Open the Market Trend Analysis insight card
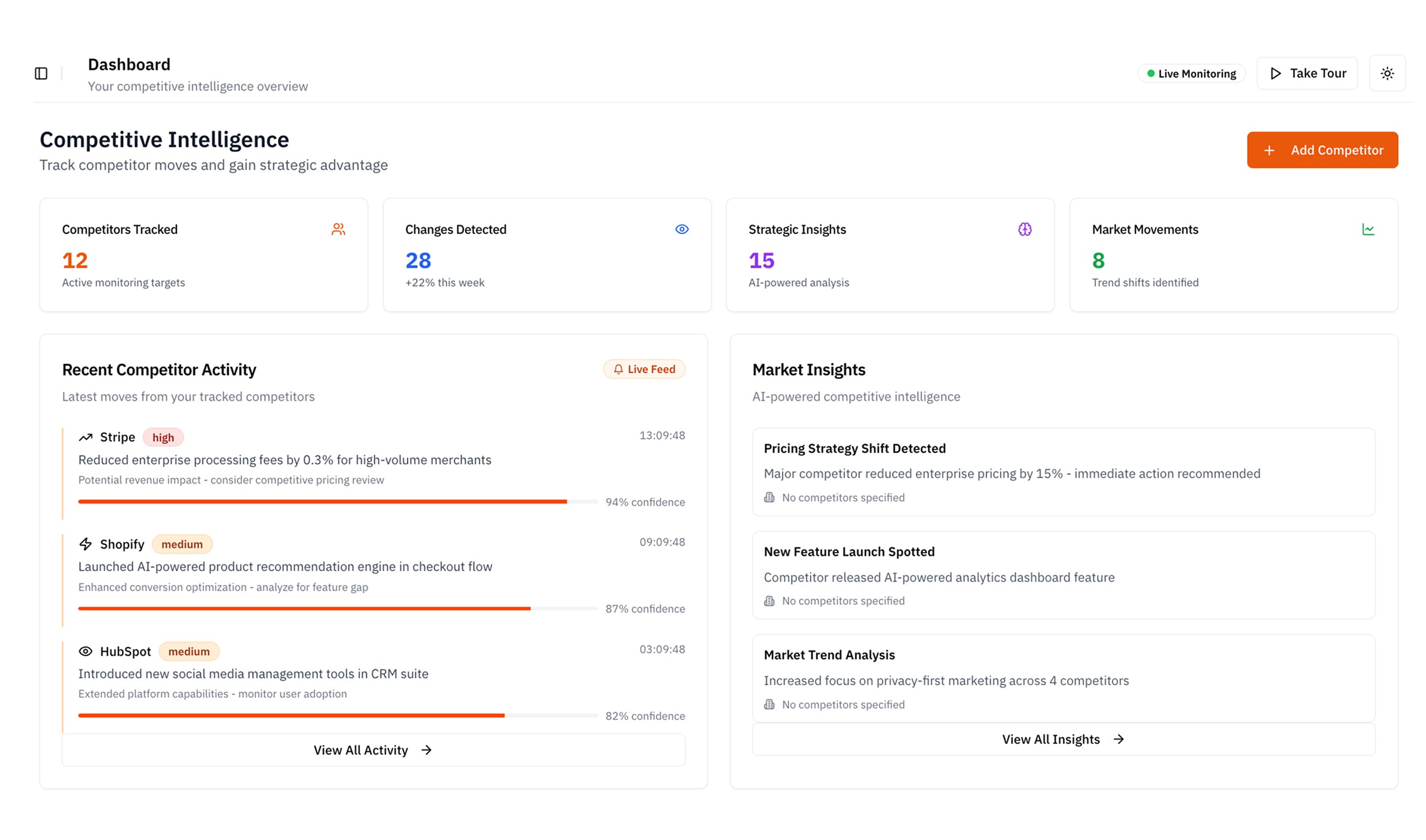Viewport: 1426px width, 840px height. (1063, 679)
